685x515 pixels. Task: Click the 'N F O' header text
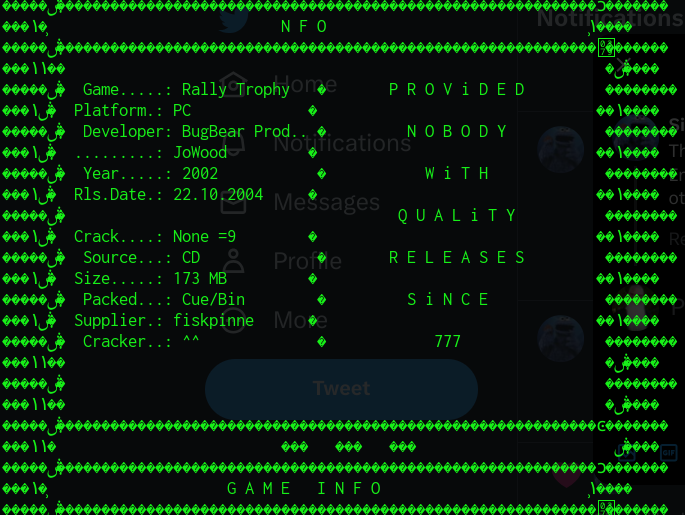point(304,27)
